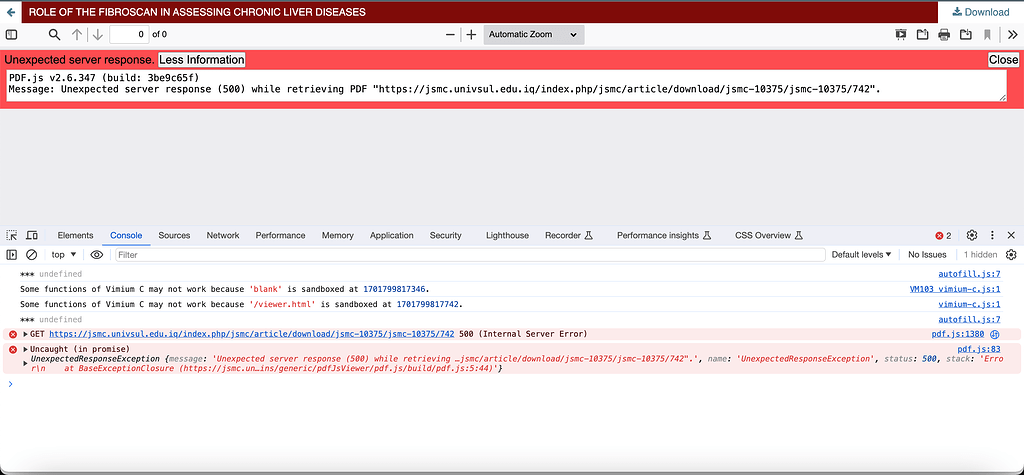Open the VM103 vimium-c.js:1 source link
The height and width of the screenshot is (475, 1024).
tap(955, 289)
